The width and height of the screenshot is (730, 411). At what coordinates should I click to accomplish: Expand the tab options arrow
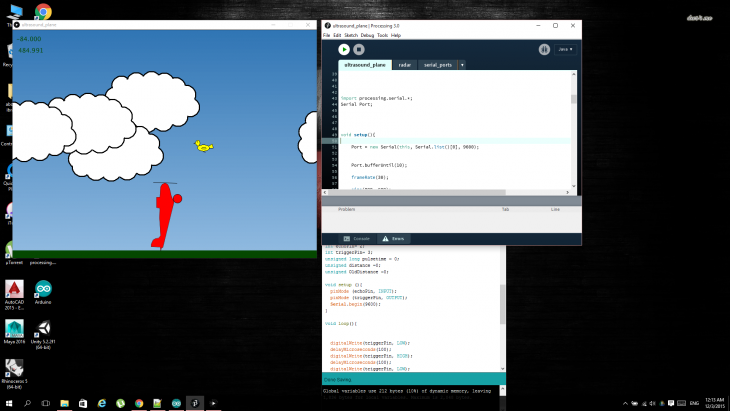pyautogui.click(x=462, y=65)
